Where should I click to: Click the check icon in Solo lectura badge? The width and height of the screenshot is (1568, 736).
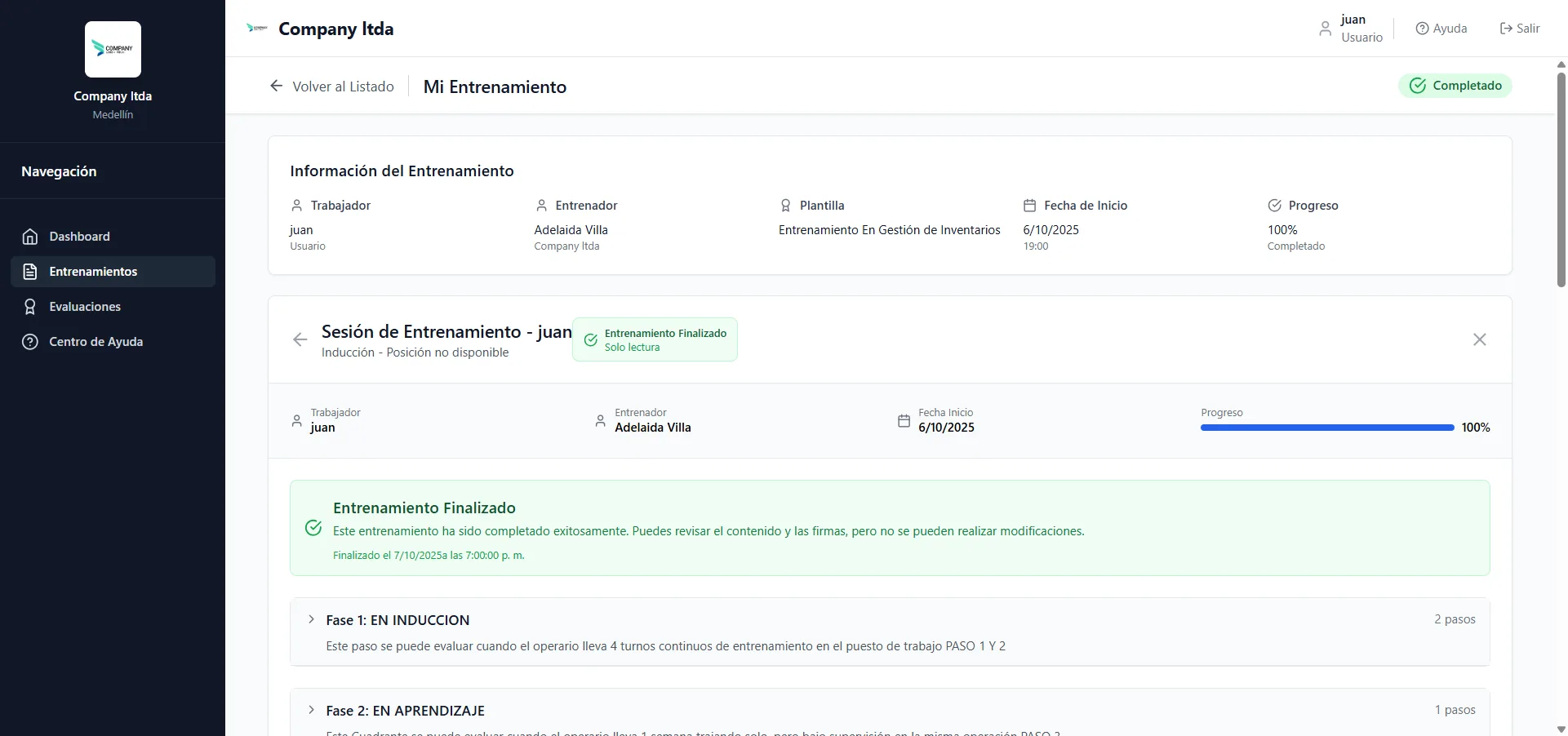click(x=591, y=340)
